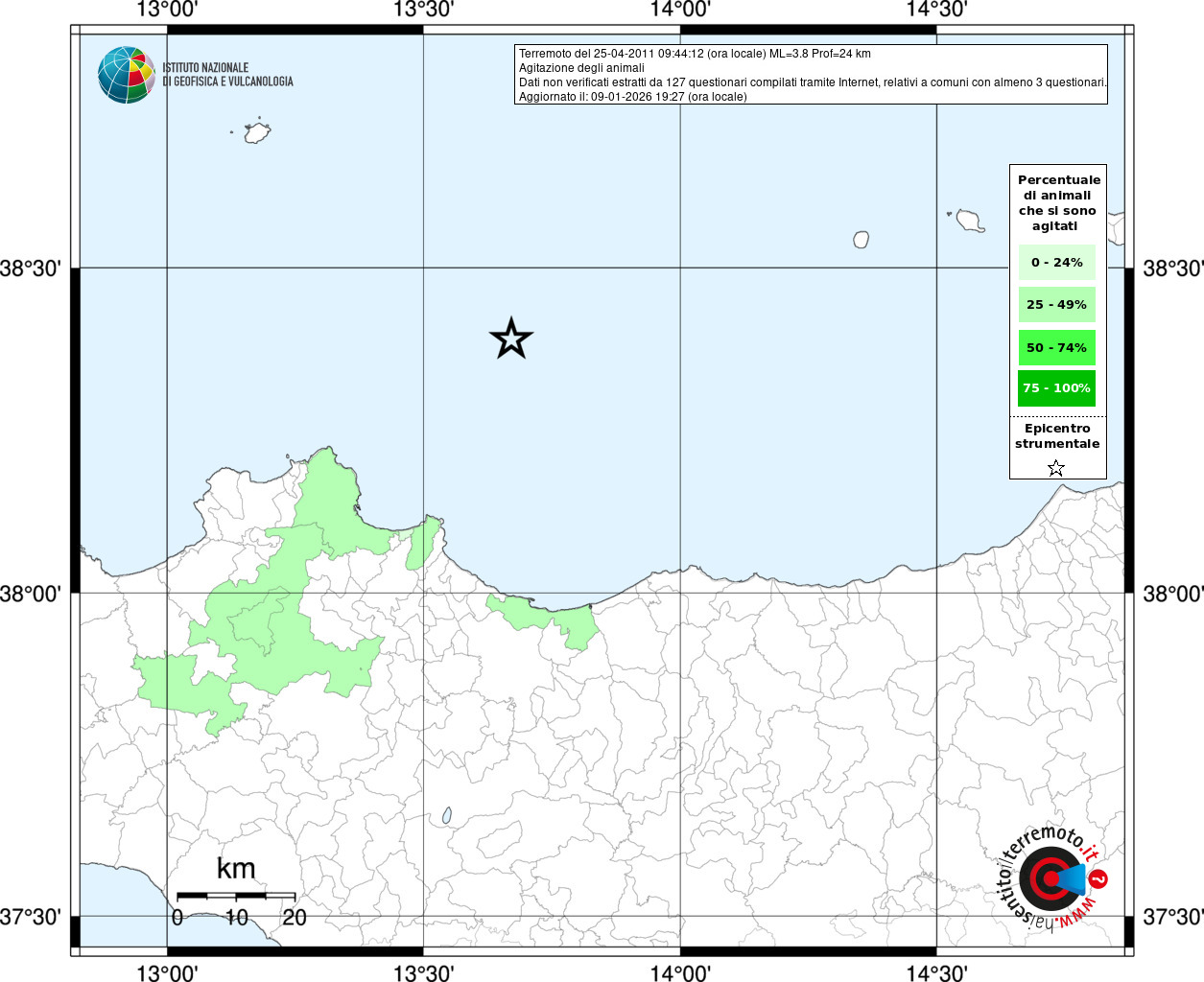The height and width of the screenshot is (982, 1204).
Task: Click 'Istituto Nazionale di Geofisica e Vulcanologia' text
Action: point(227,75)
